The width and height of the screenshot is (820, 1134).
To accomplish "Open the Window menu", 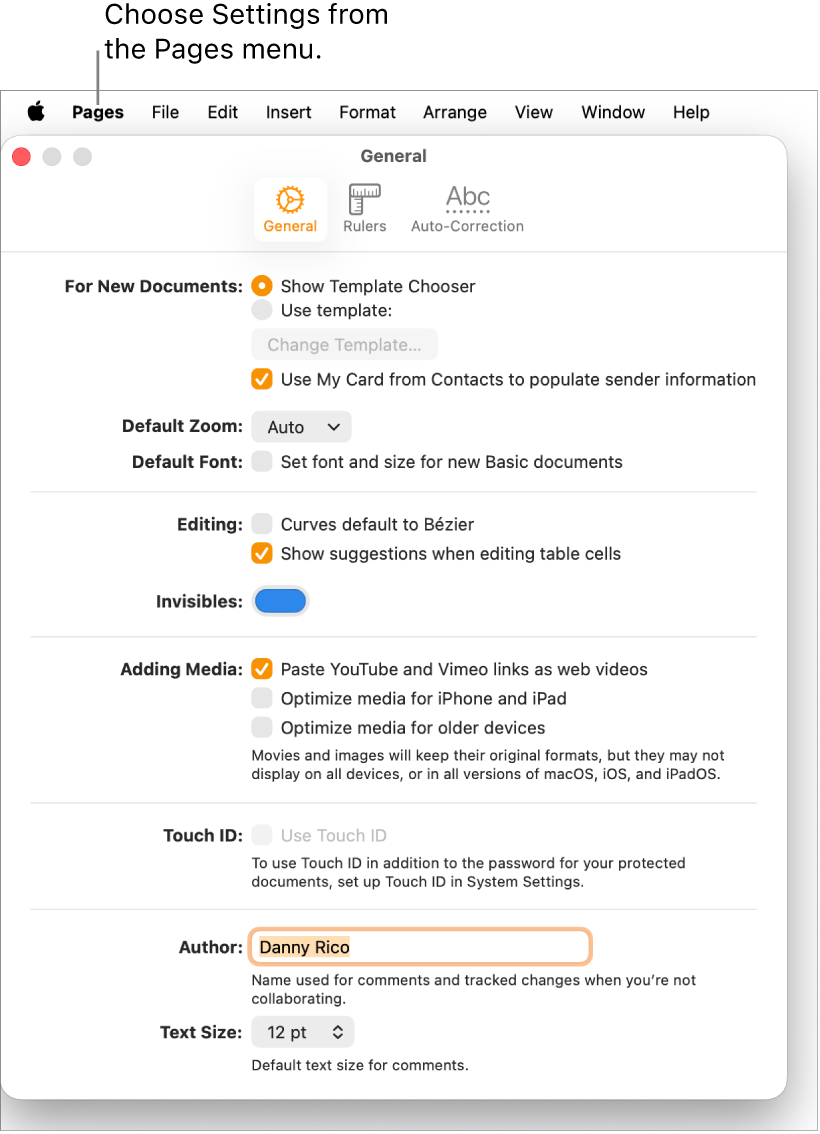I will click(x=613, y=112).
